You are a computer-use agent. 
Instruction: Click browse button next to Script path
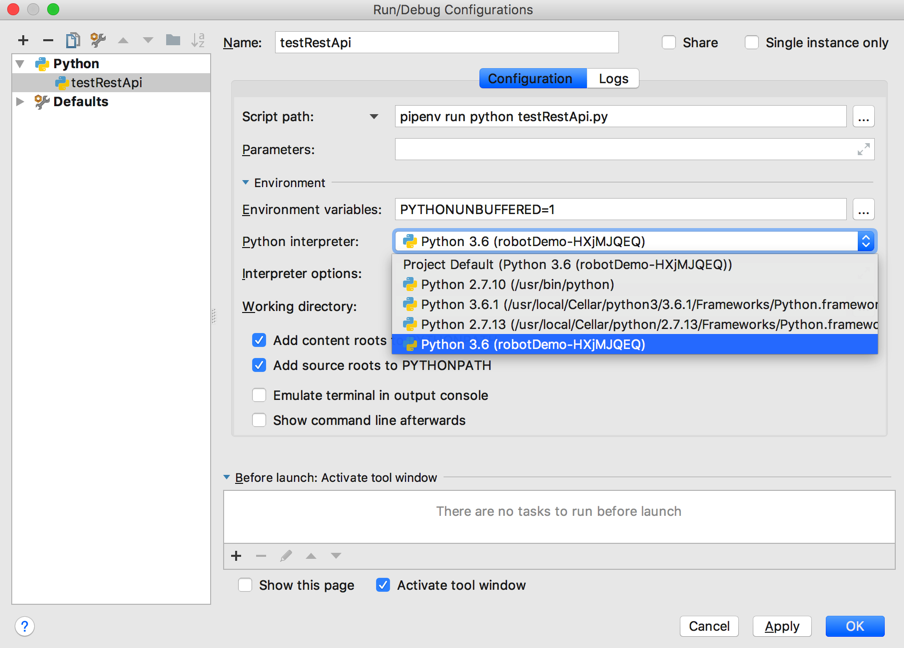(x=863, y=117)
